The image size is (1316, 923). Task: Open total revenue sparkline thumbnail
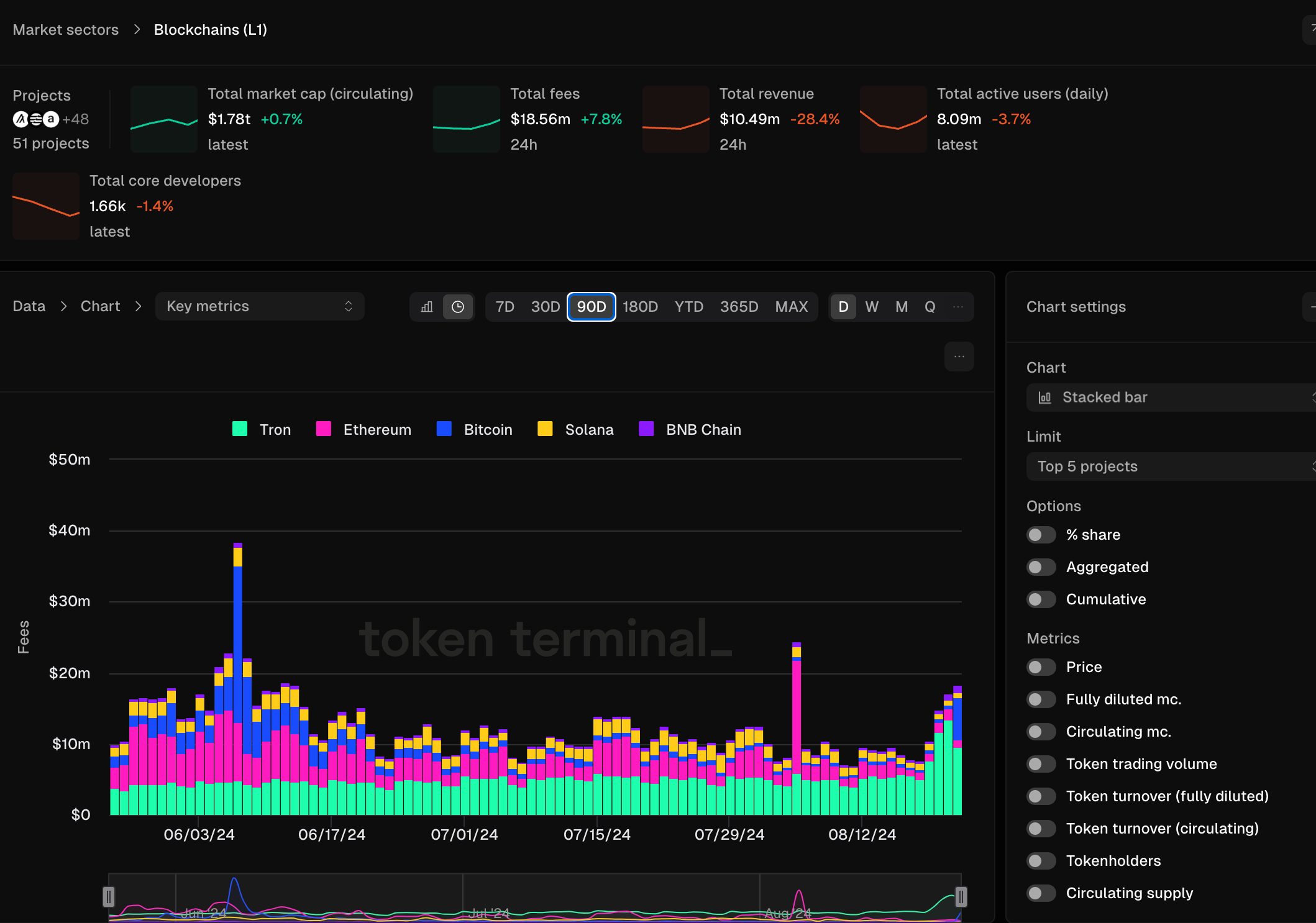click(x=676, y=119)
